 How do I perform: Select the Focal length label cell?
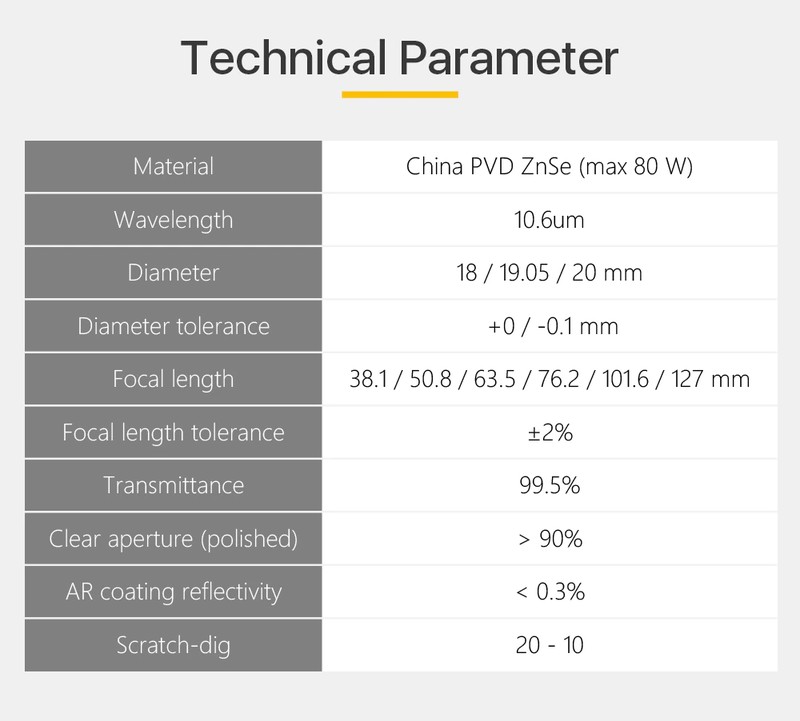pyautogui.click(x=173, y=379)
